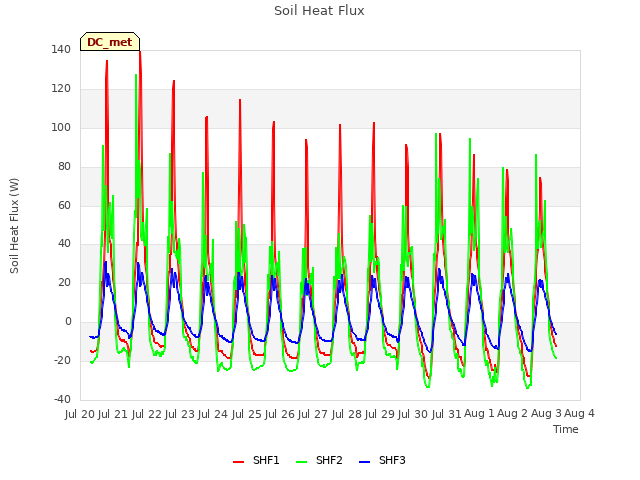The width and height of the screenshot is (640, 480).
Task: Click the Aug 1 x-axis label
Action: click(x=479, y=414)
